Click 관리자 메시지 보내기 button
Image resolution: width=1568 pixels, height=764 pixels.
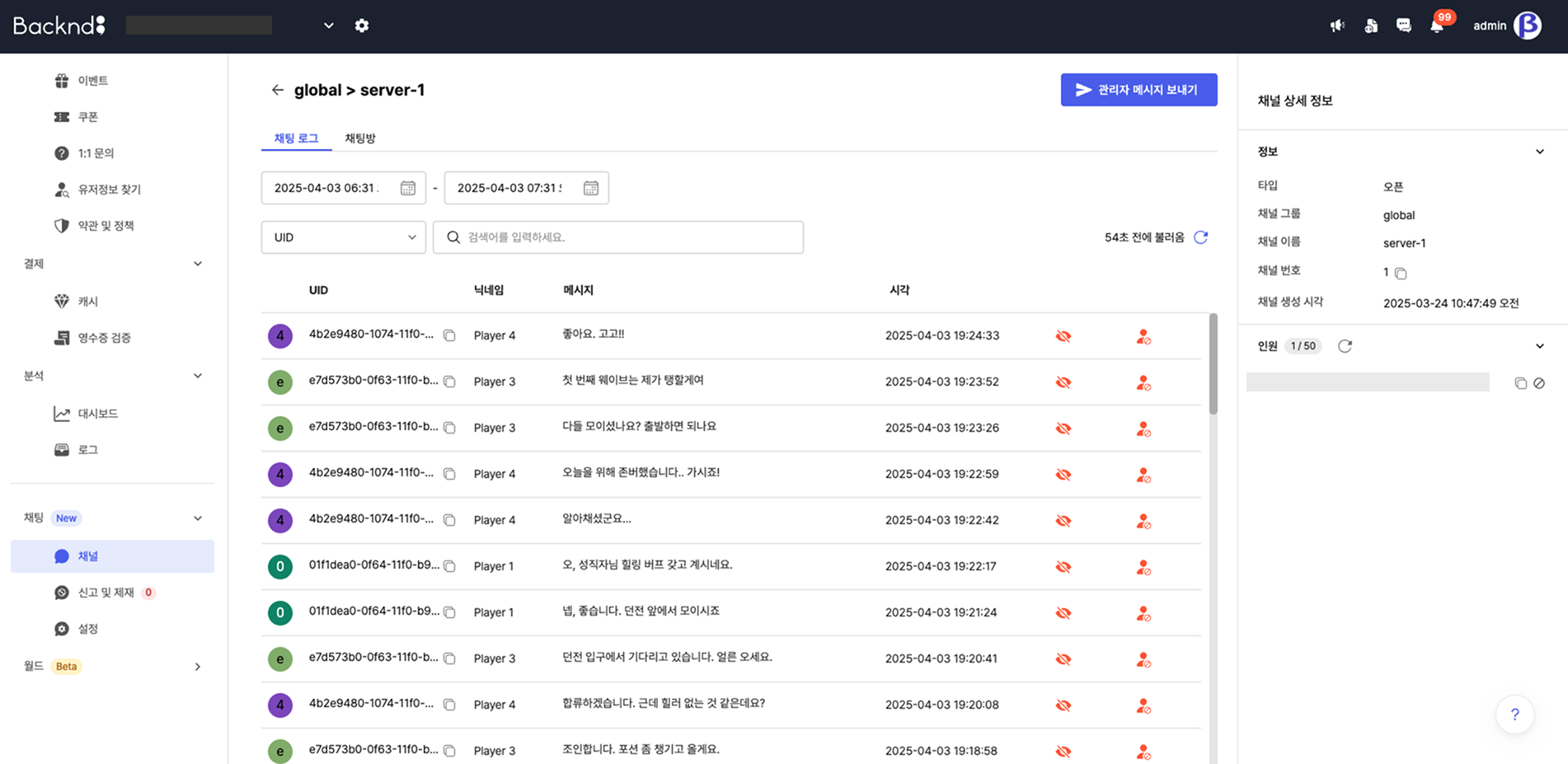point(1138,90)
